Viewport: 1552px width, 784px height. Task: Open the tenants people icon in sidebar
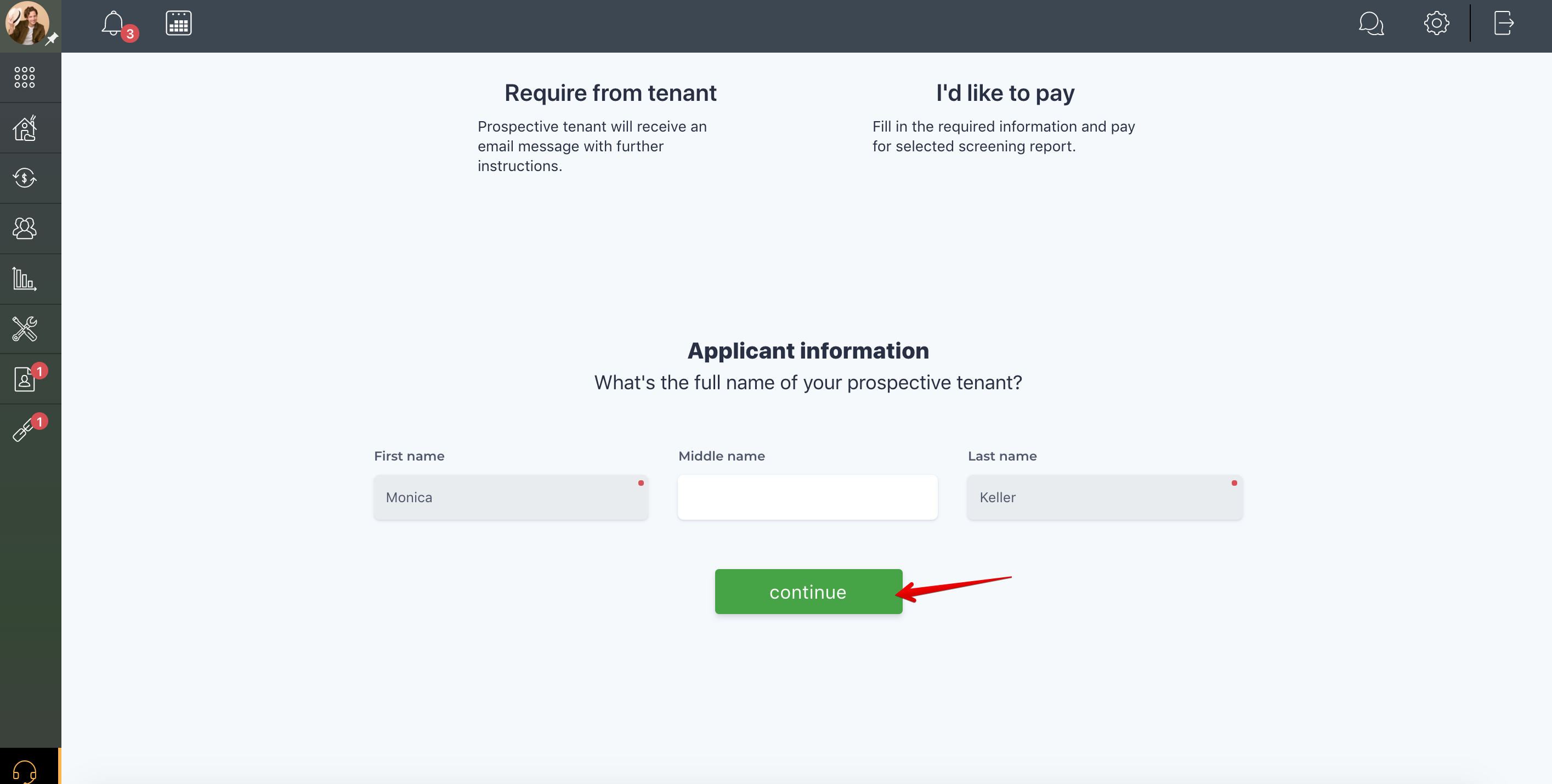point(25,228)
